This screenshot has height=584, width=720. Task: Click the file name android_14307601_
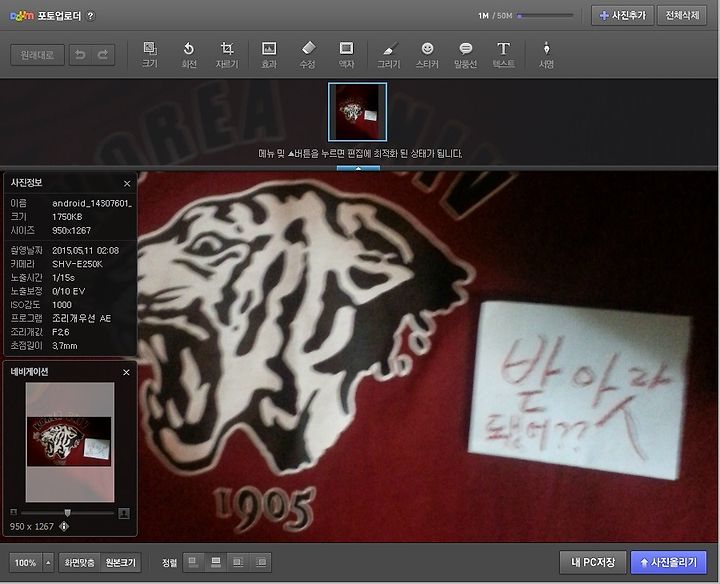(92, 203)
